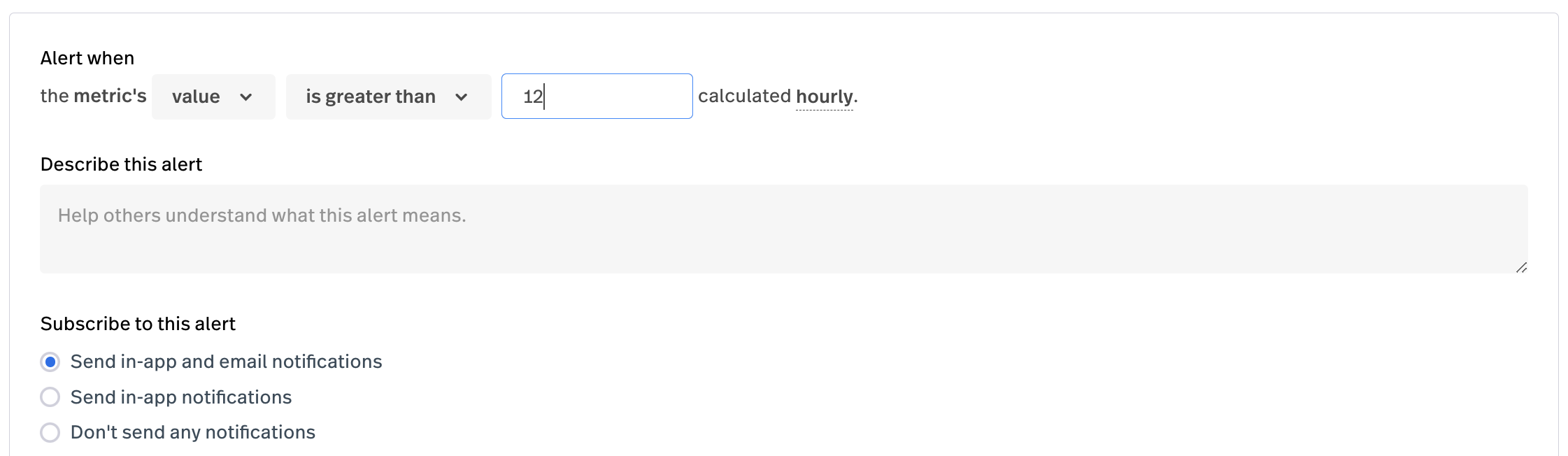Image resolution: width=1568 pixels, height=456 pixels.
Task: Click the "Help others understand" placeholder text
Action: pyautogui.click(x=262, y=215)
